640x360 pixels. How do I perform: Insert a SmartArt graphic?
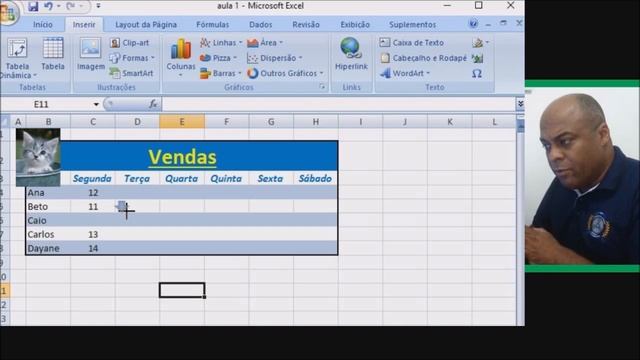click(131, 73)
